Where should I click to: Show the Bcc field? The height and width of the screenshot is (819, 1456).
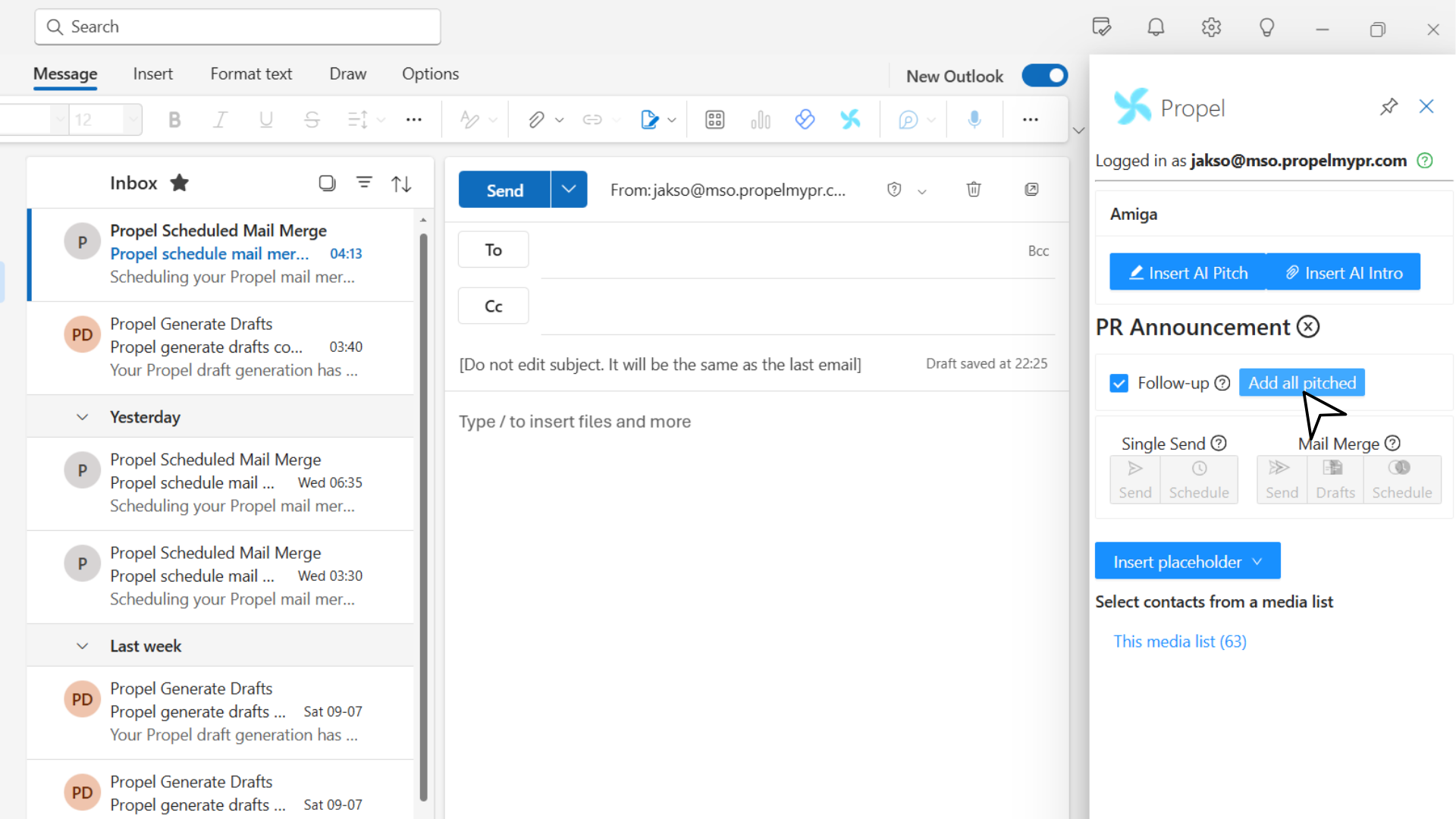point(1038,251)
